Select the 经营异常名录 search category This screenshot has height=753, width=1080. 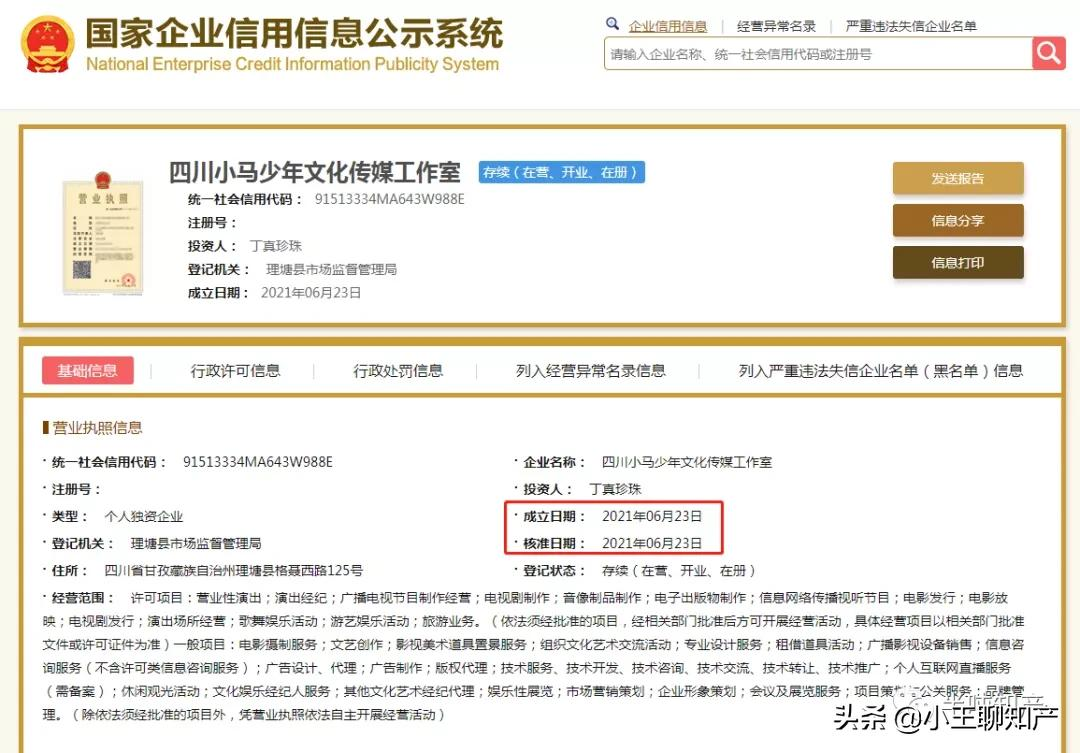pyautogui.click(x=776, y=26)
